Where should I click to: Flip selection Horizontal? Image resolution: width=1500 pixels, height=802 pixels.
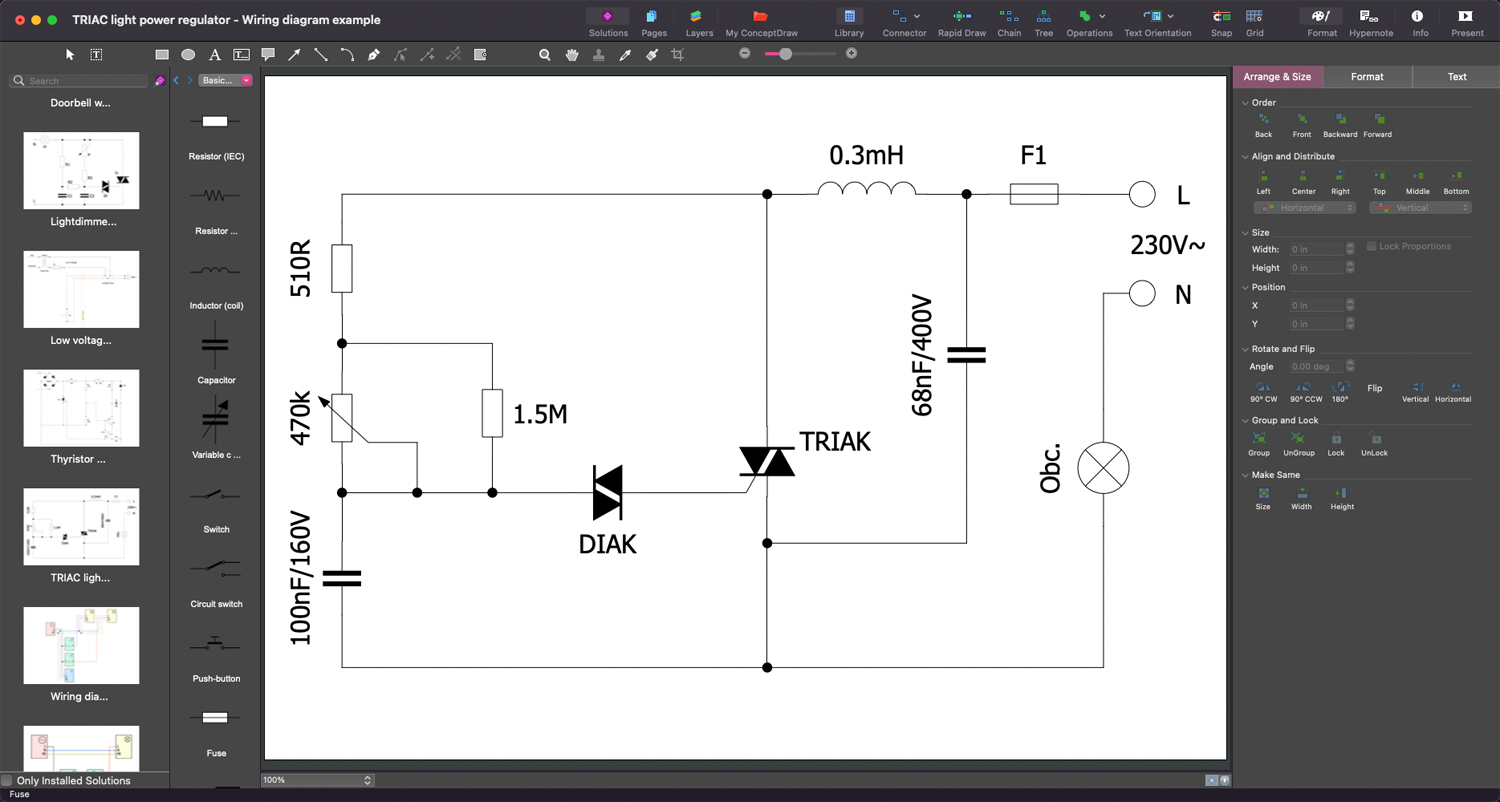pyautogui.click(x=1453, y=391)
